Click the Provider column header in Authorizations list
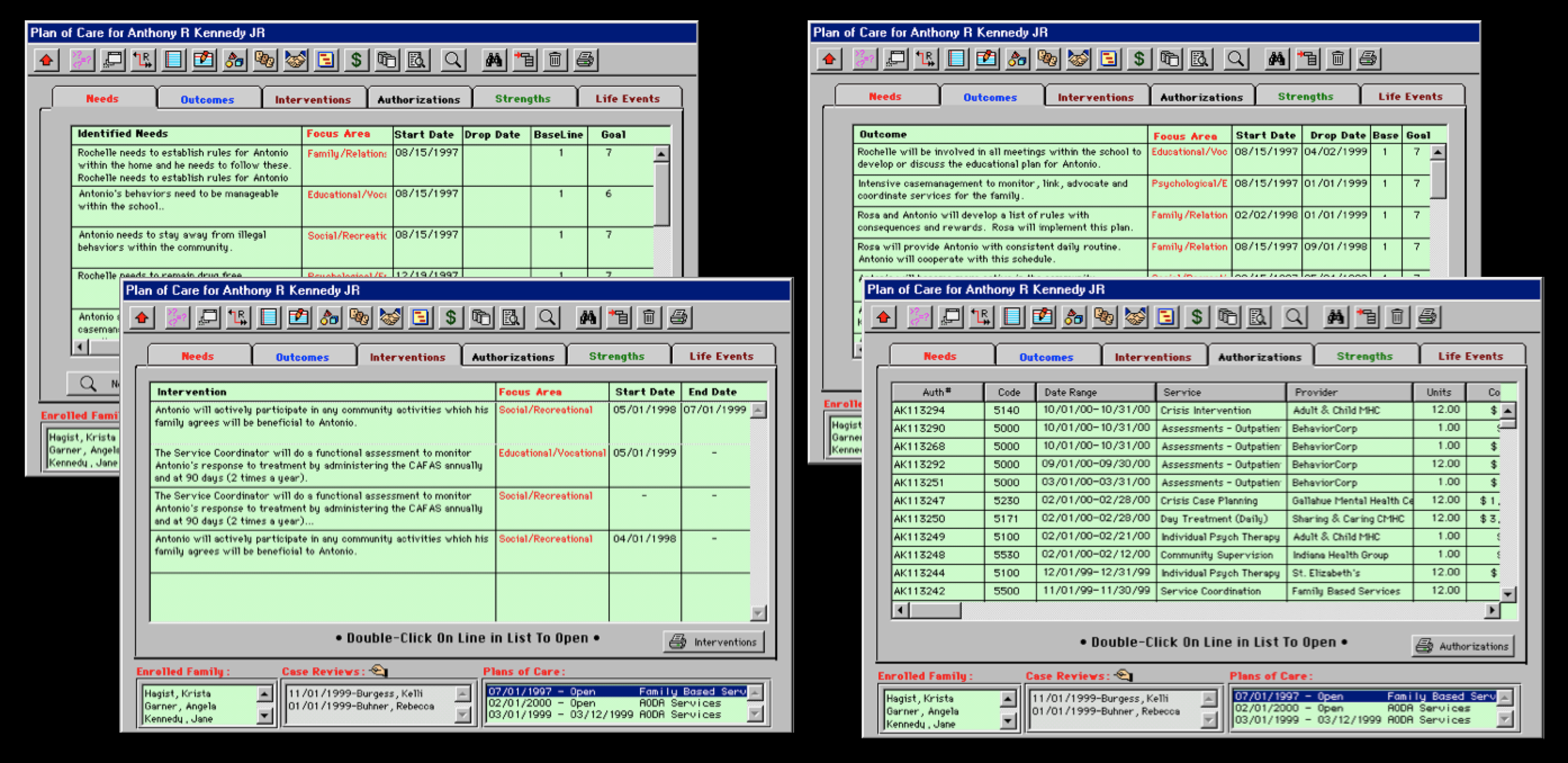 (x=1349, y=392)
